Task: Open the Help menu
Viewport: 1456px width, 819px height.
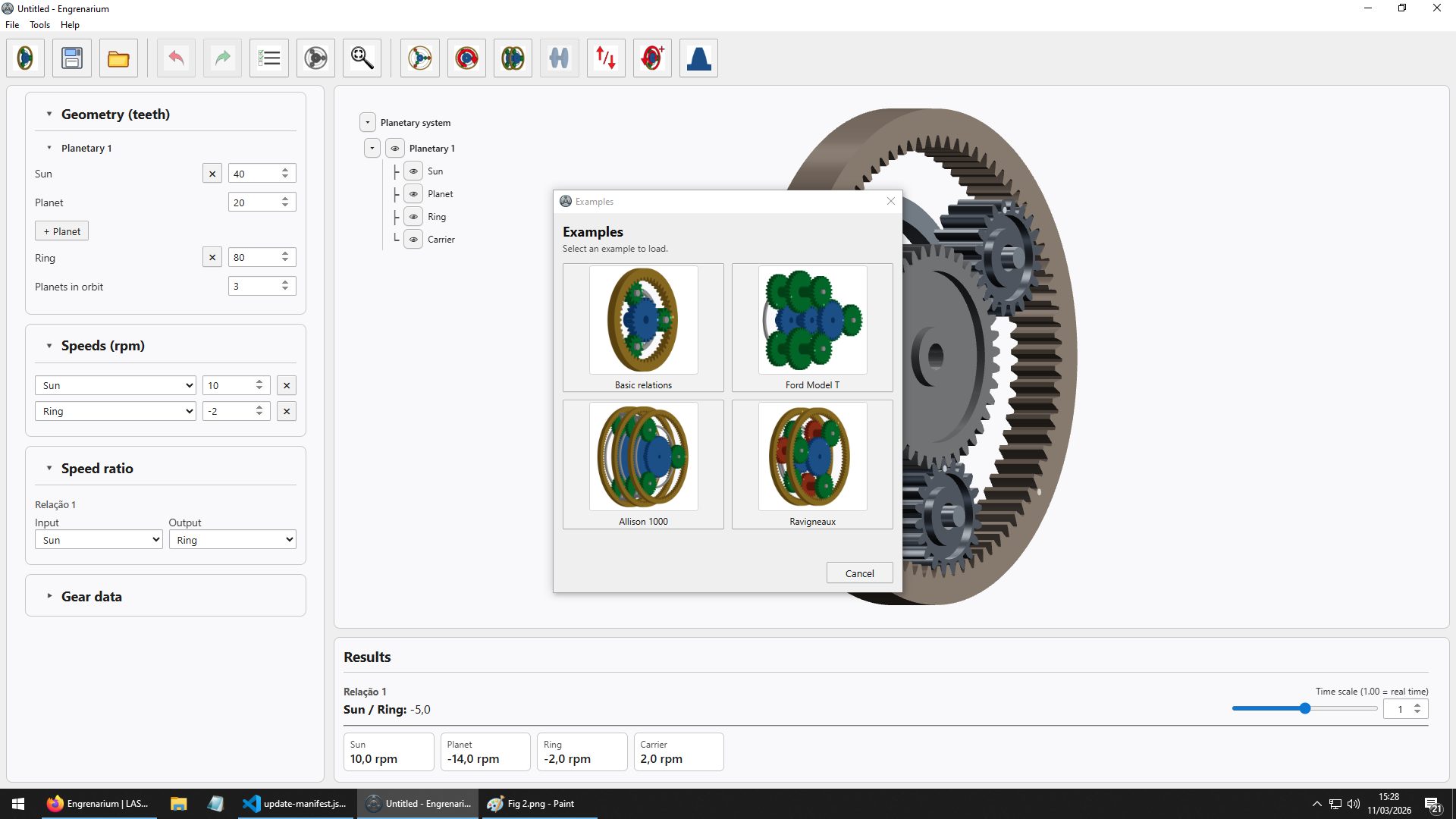Action: [70, 24]
